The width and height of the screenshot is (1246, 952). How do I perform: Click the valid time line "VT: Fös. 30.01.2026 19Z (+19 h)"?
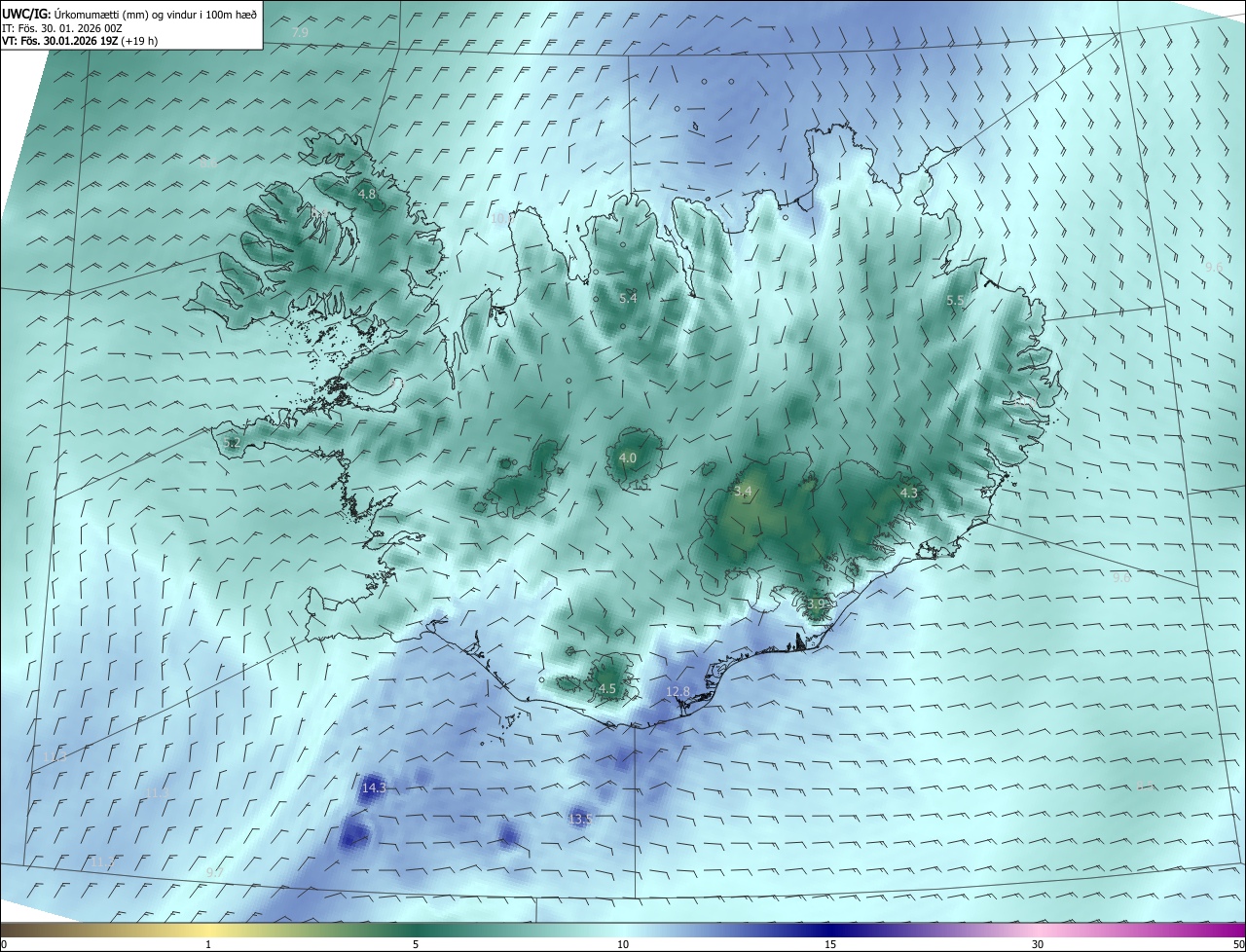click(x=80, y=41)
